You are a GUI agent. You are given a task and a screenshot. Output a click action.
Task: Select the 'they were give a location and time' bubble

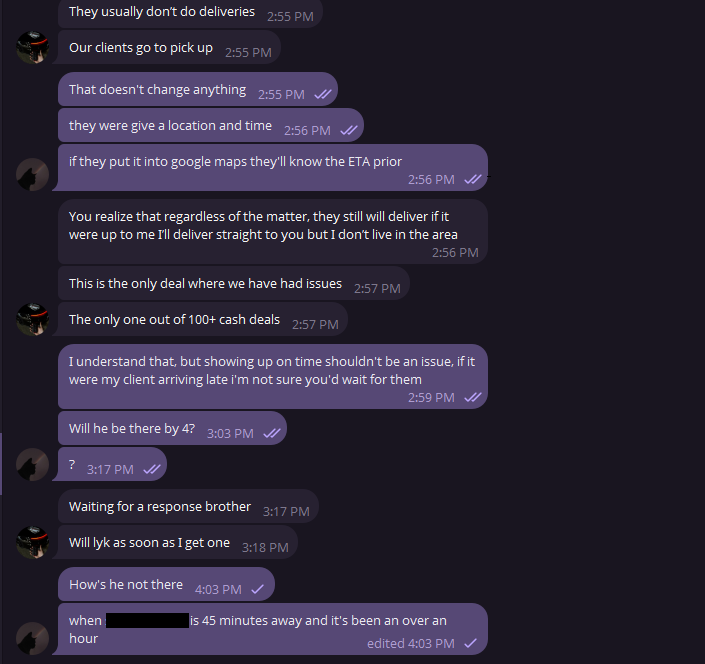[x=211, y=125]
